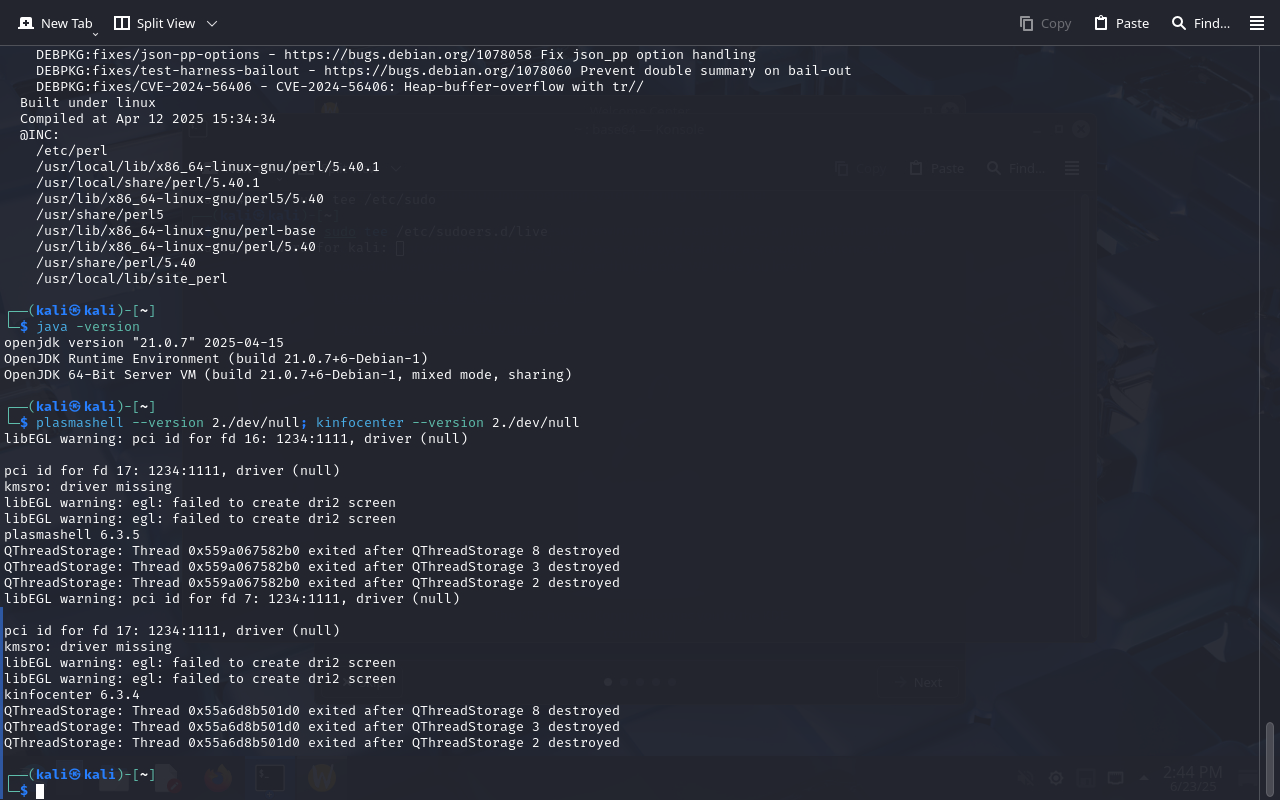Open the hamburger menu
1280x800 pixels.
coord(1257,23)
